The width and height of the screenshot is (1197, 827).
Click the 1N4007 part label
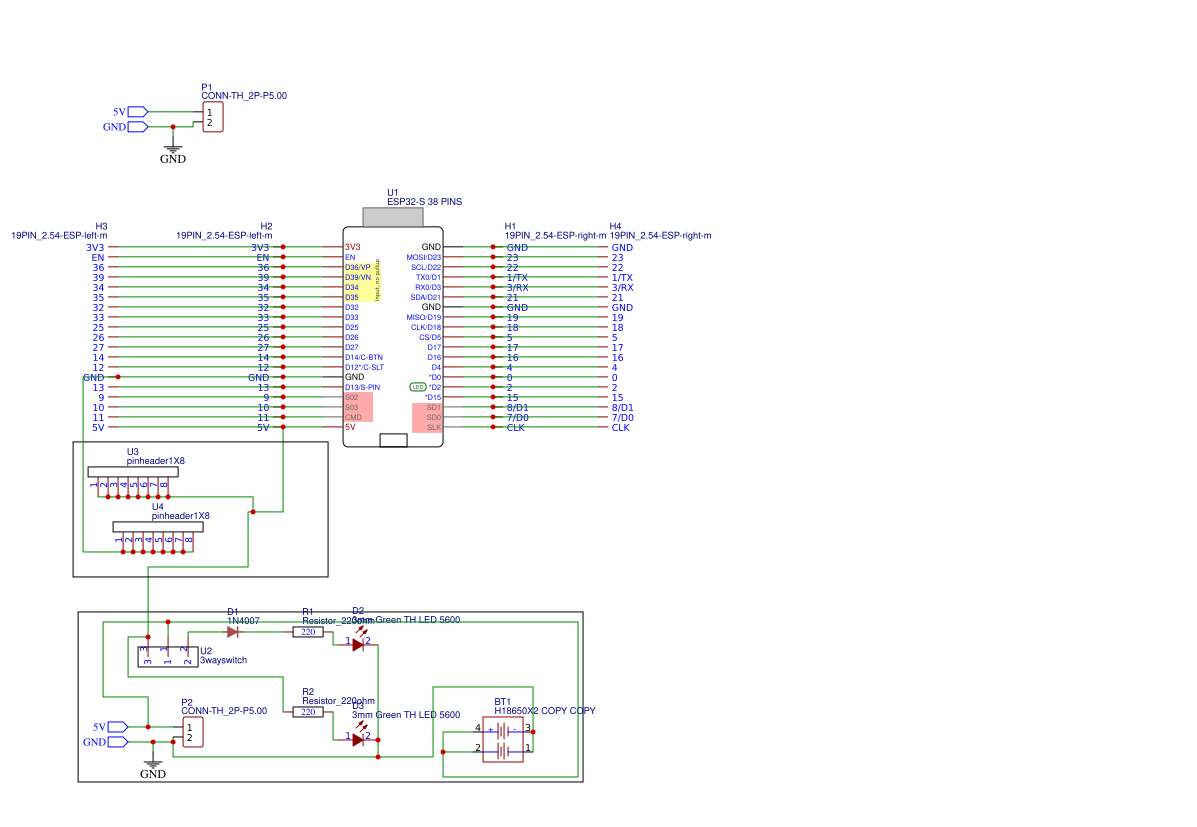pyautogui.click(x=244, y=622)
